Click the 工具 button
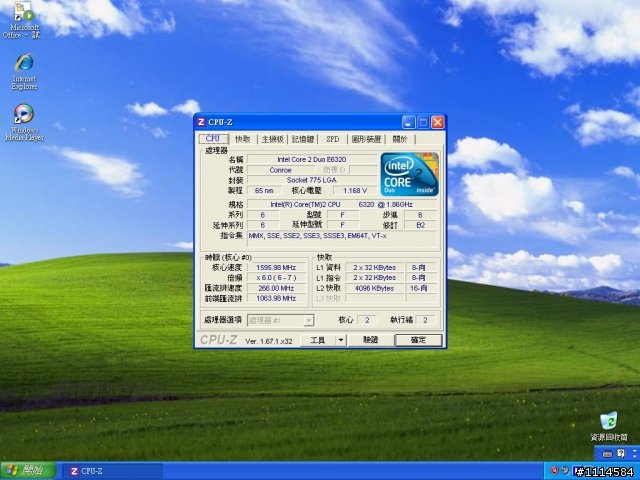The image size is (640, 480). (318, 340)
